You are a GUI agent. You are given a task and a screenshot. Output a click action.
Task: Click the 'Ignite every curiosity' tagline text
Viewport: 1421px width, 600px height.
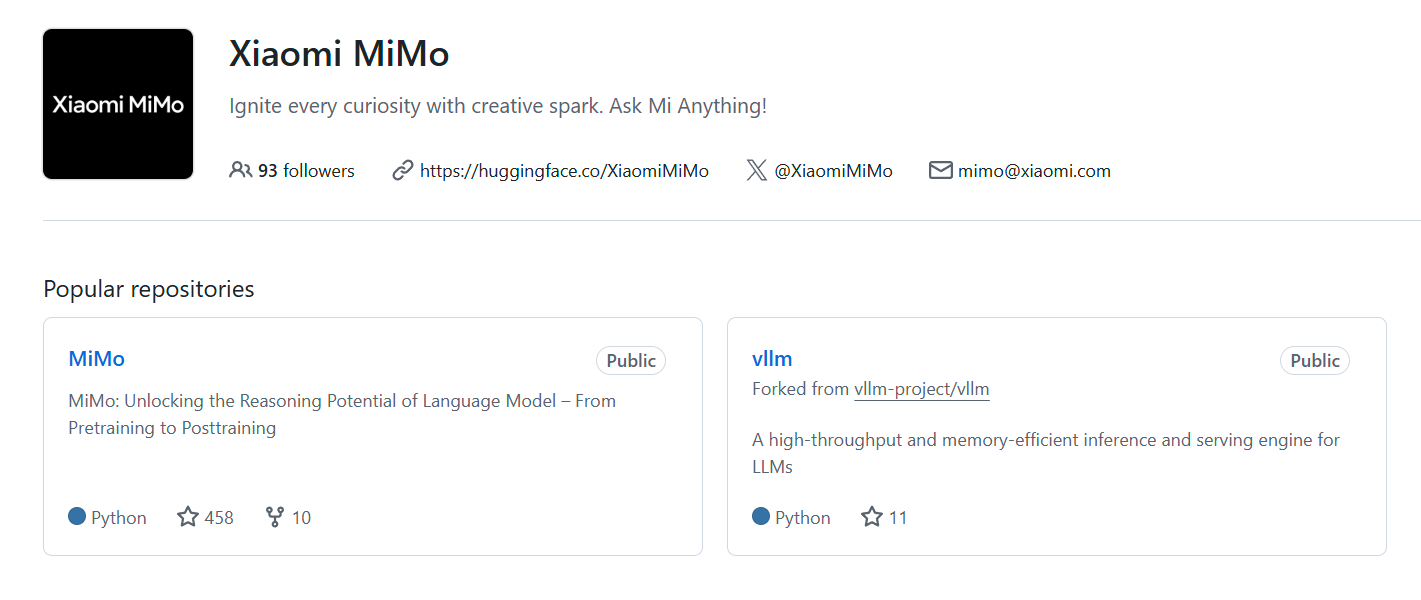point(498,106)
